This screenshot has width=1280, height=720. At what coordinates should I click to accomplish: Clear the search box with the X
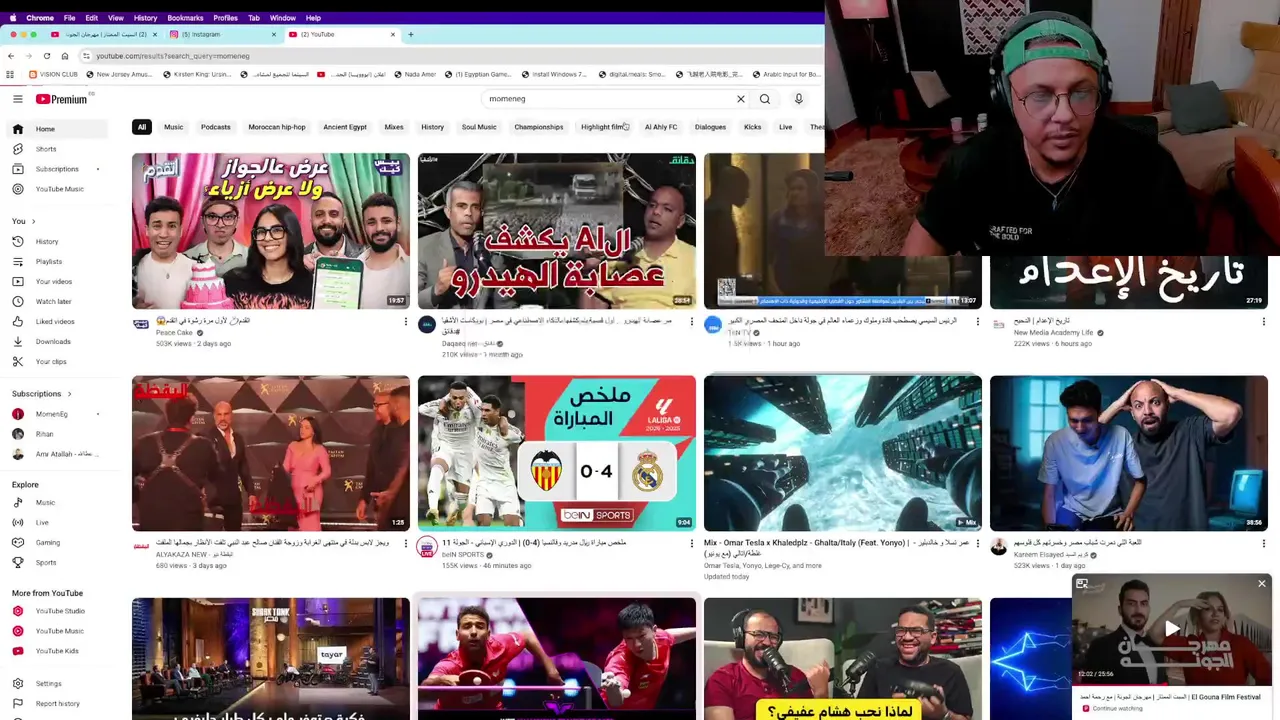point(741,99)
